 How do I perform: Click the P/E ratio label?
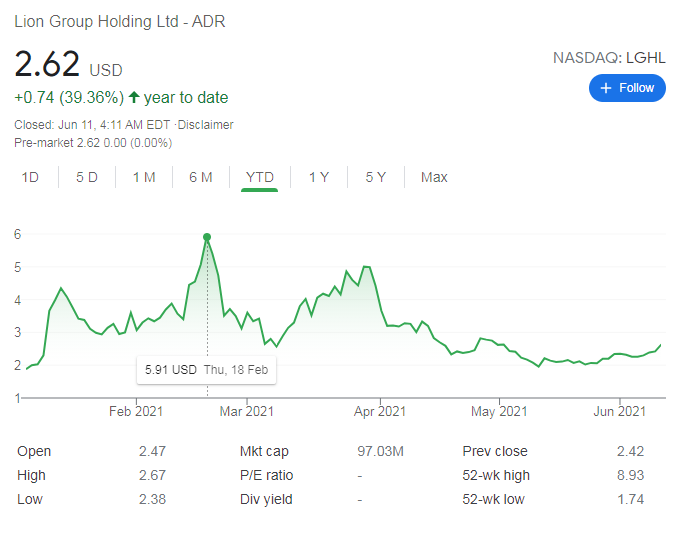click(x=266, y=475)
